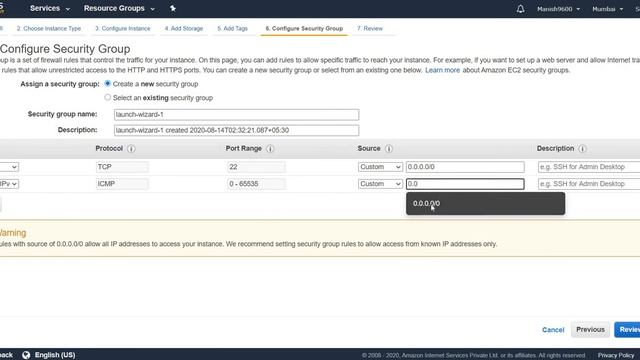Click the TCP rule description field

(589, 167)
